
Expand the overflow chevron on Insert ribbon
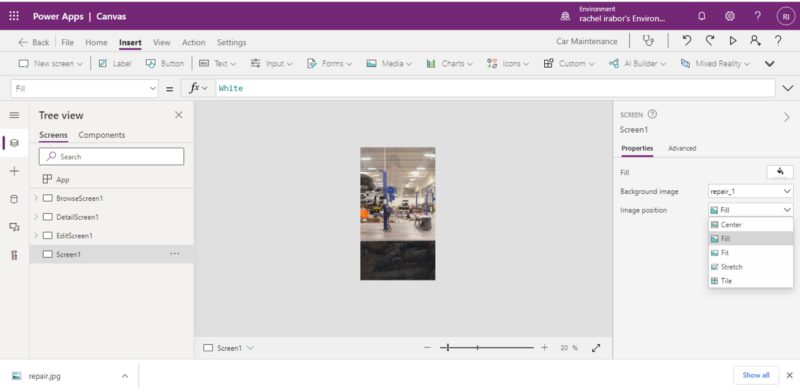coord(770,64)
